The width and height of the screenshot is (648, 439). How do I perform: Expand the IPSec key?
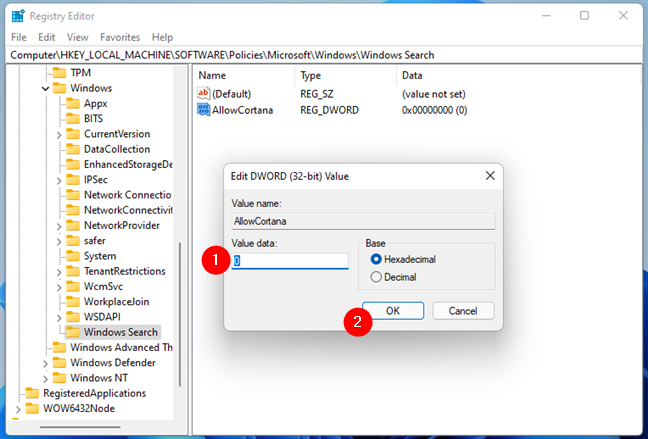pos(59,181)
